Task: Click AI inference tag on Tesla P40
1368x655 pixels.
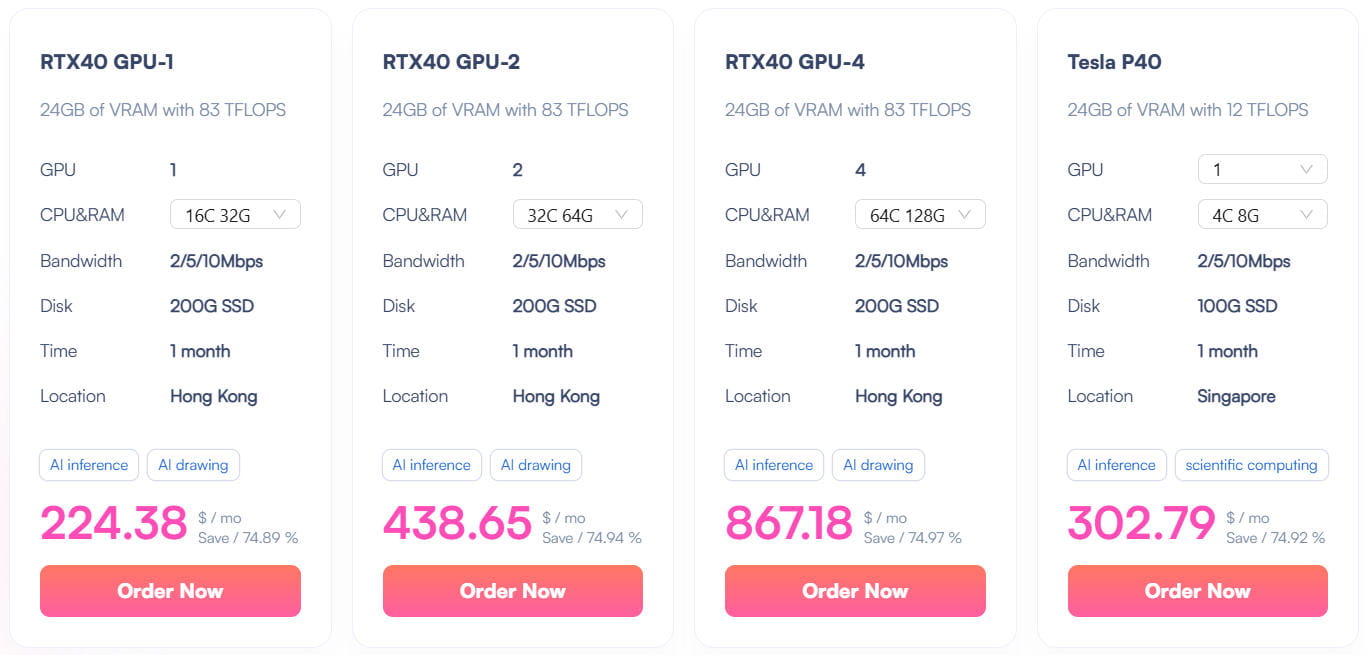Action: click(x=1116, y=465)
